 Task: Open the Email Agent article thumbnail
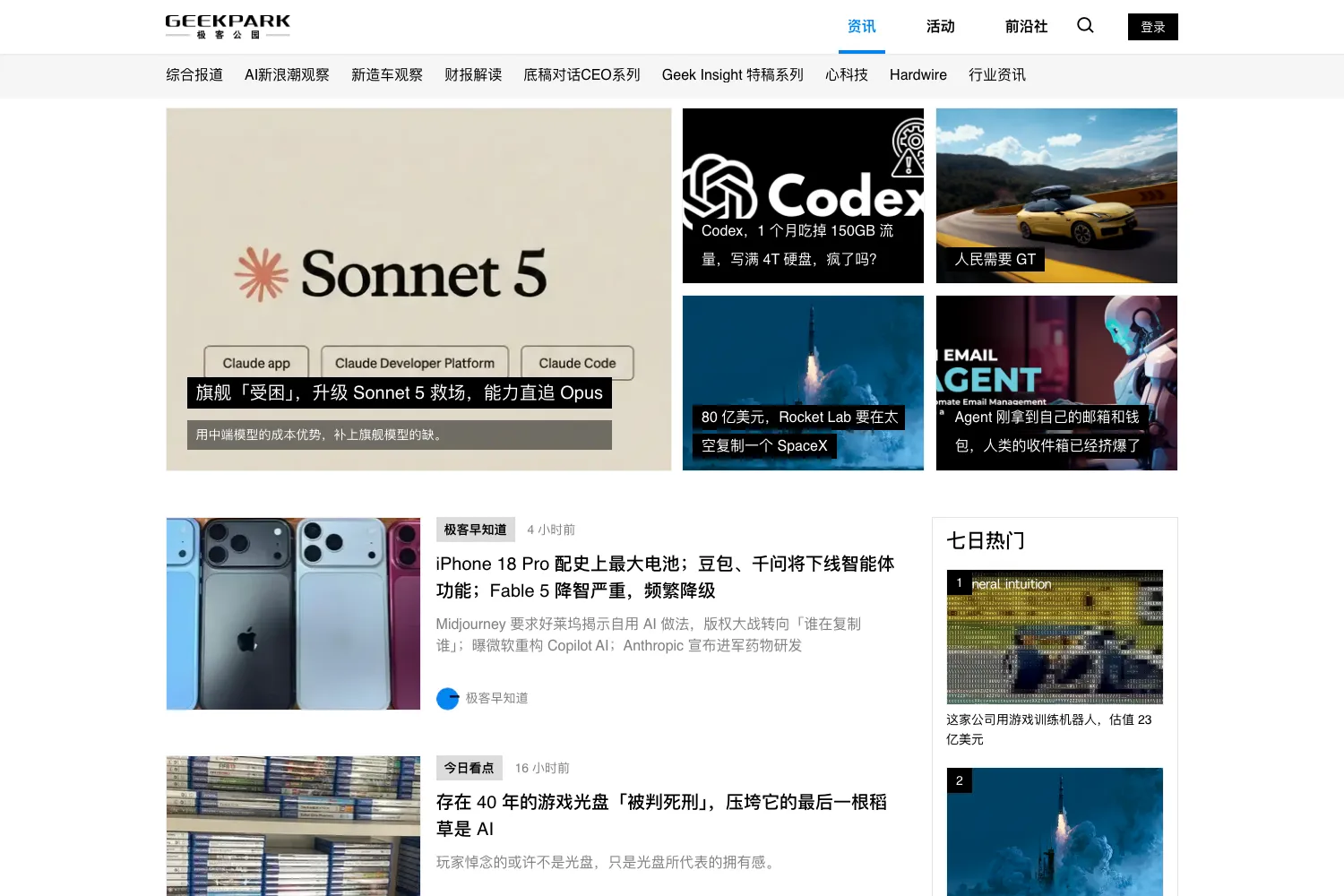point(1056,383)
